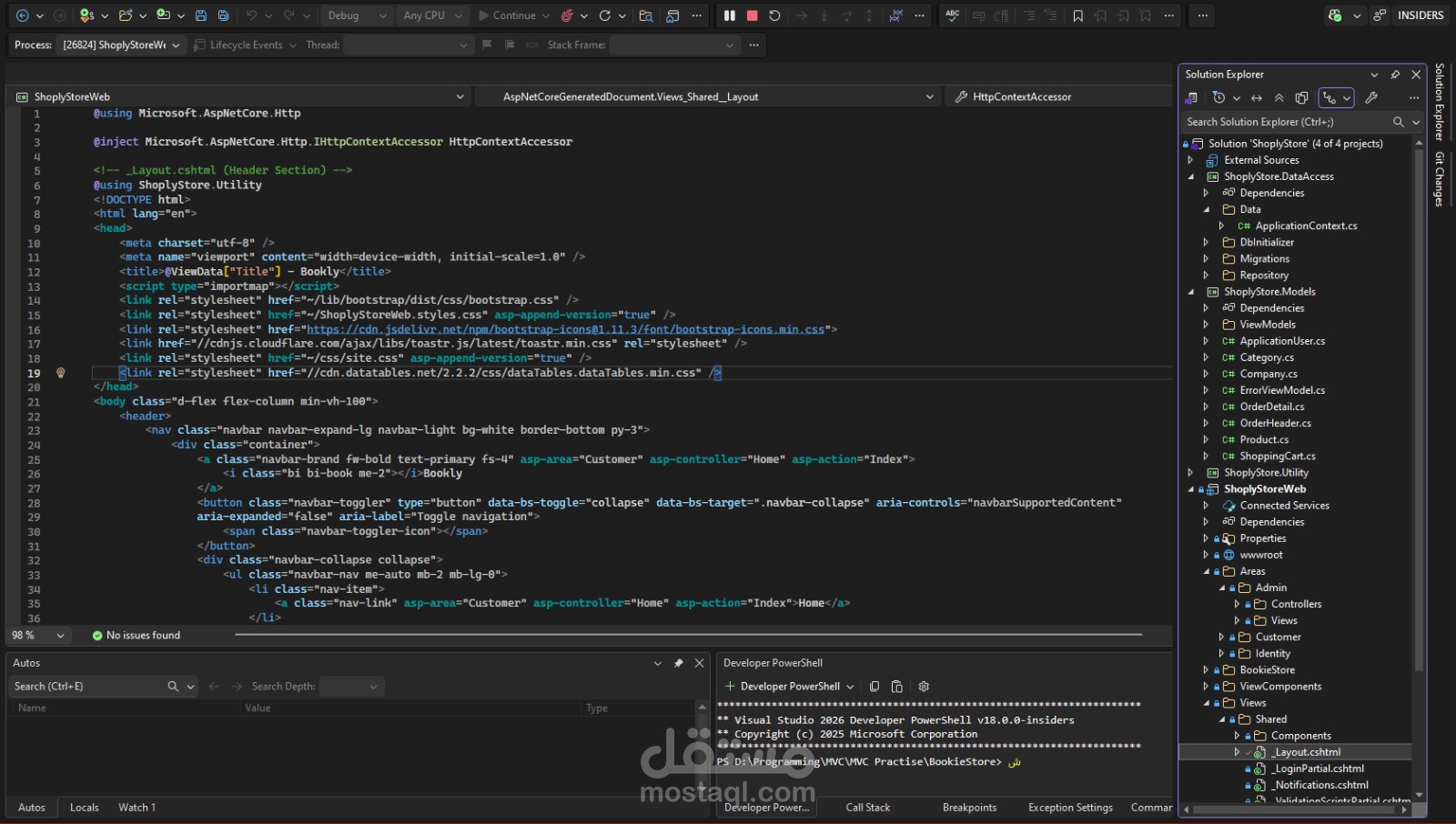The height and width of the screenshot is (824, 1456).
Task: Switch to the Locals tab
Action: click(x=85, y=808)
